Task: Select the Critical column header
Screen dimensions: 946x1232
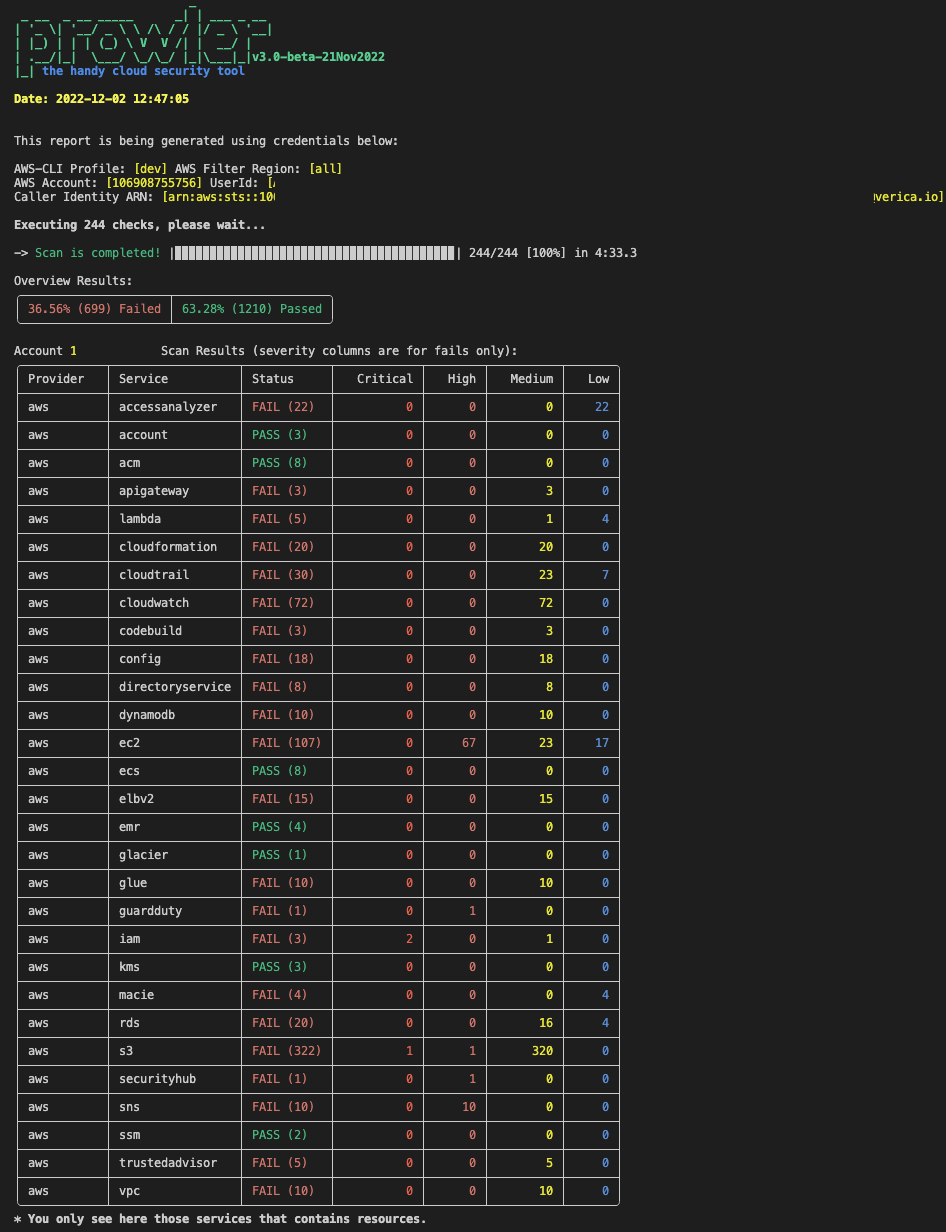Action: 385,379
